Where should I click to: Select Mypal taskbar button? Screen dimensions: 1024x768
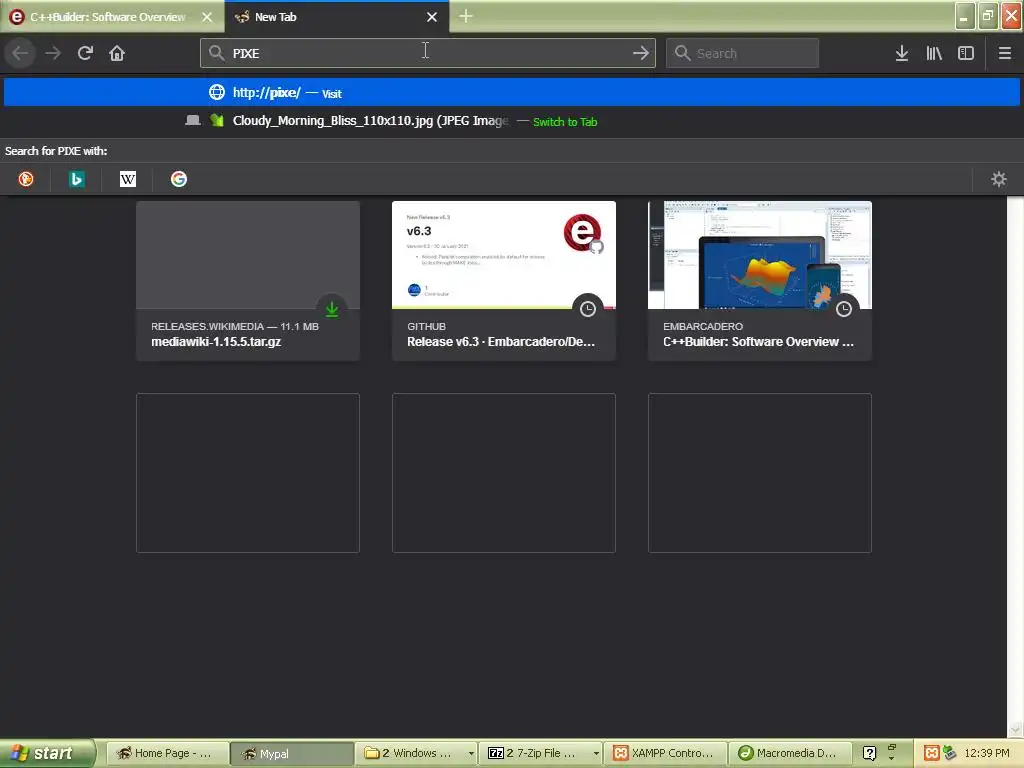click(292, 753)
